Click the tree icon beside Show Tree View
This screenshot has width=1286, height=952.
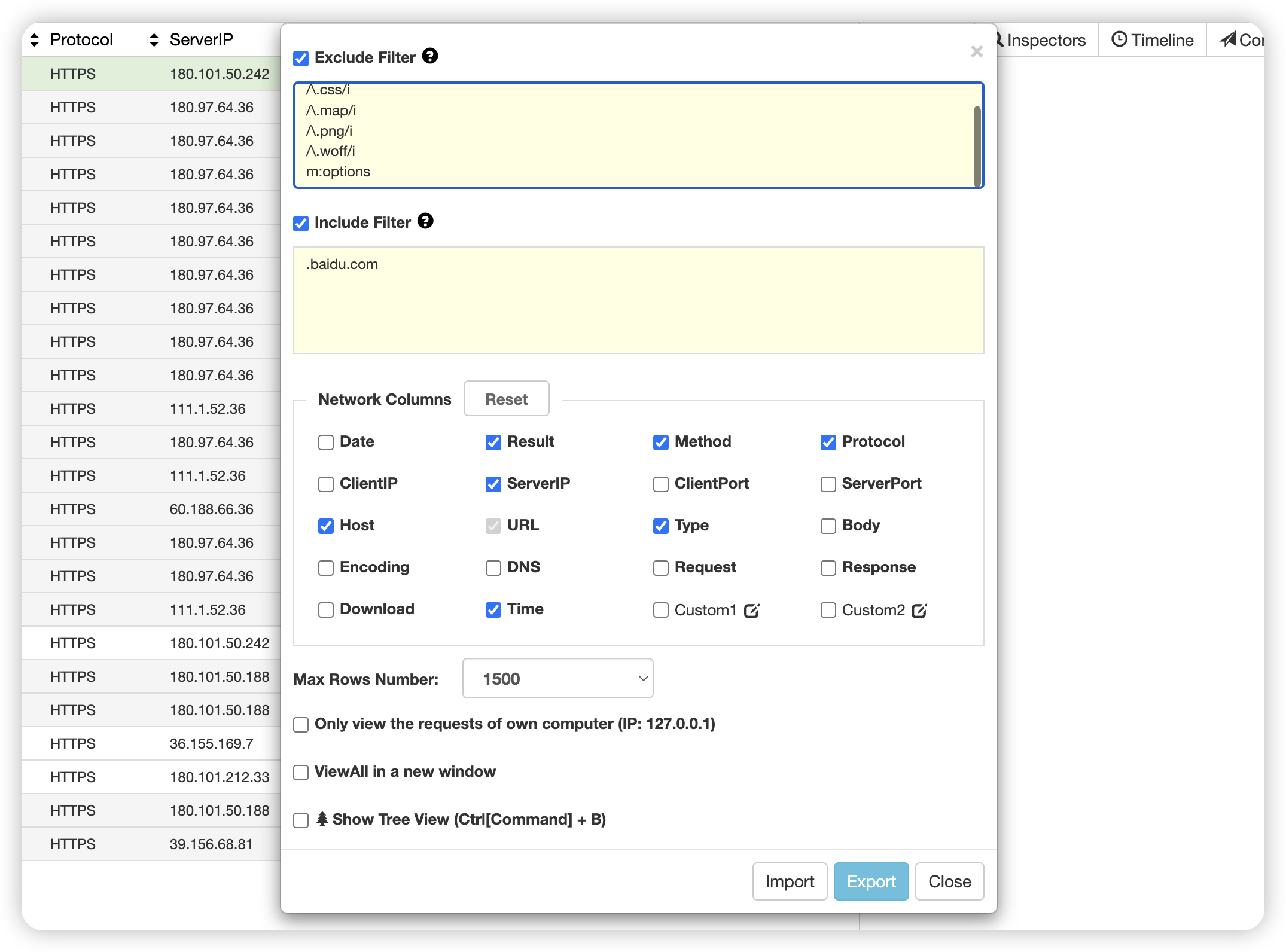pos(322,819)
